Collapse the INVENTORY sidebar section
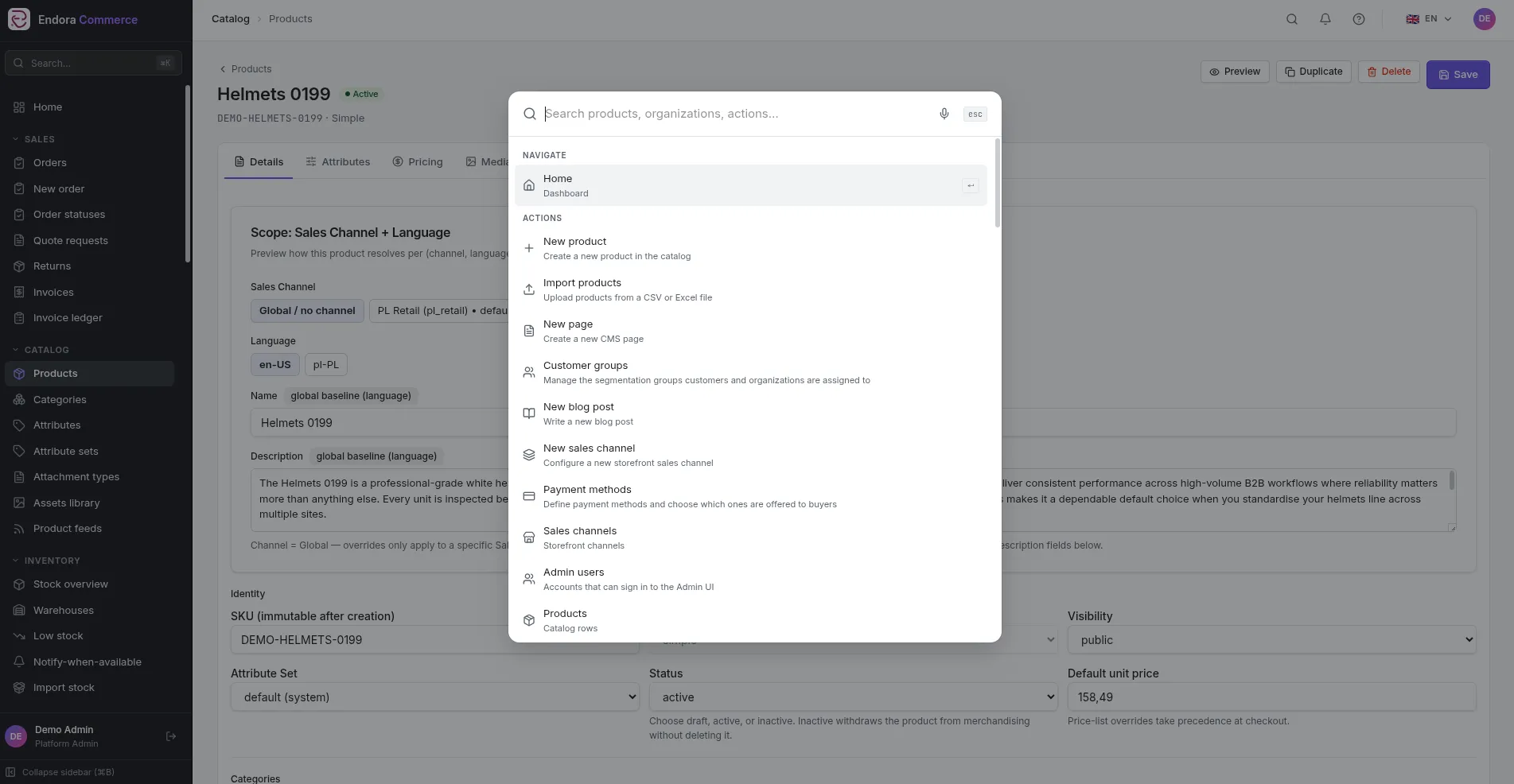1514x784 pixels. point(46,561)
